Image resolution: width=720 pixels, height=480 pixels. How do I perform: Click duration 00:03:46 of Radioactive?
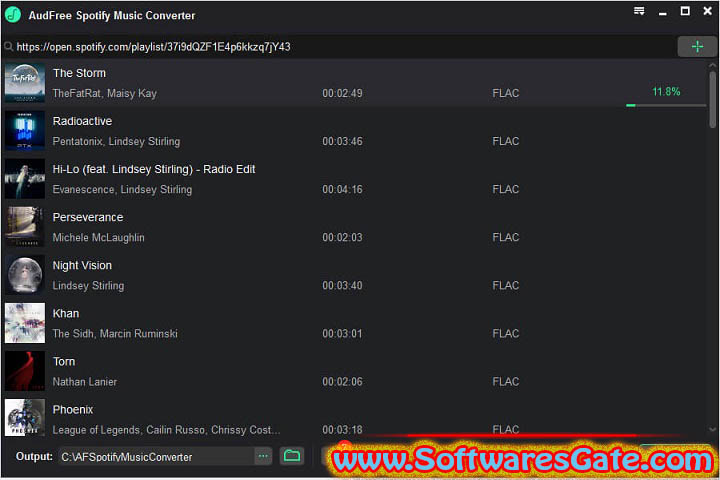pyautogui.click(x=342, y=141)
